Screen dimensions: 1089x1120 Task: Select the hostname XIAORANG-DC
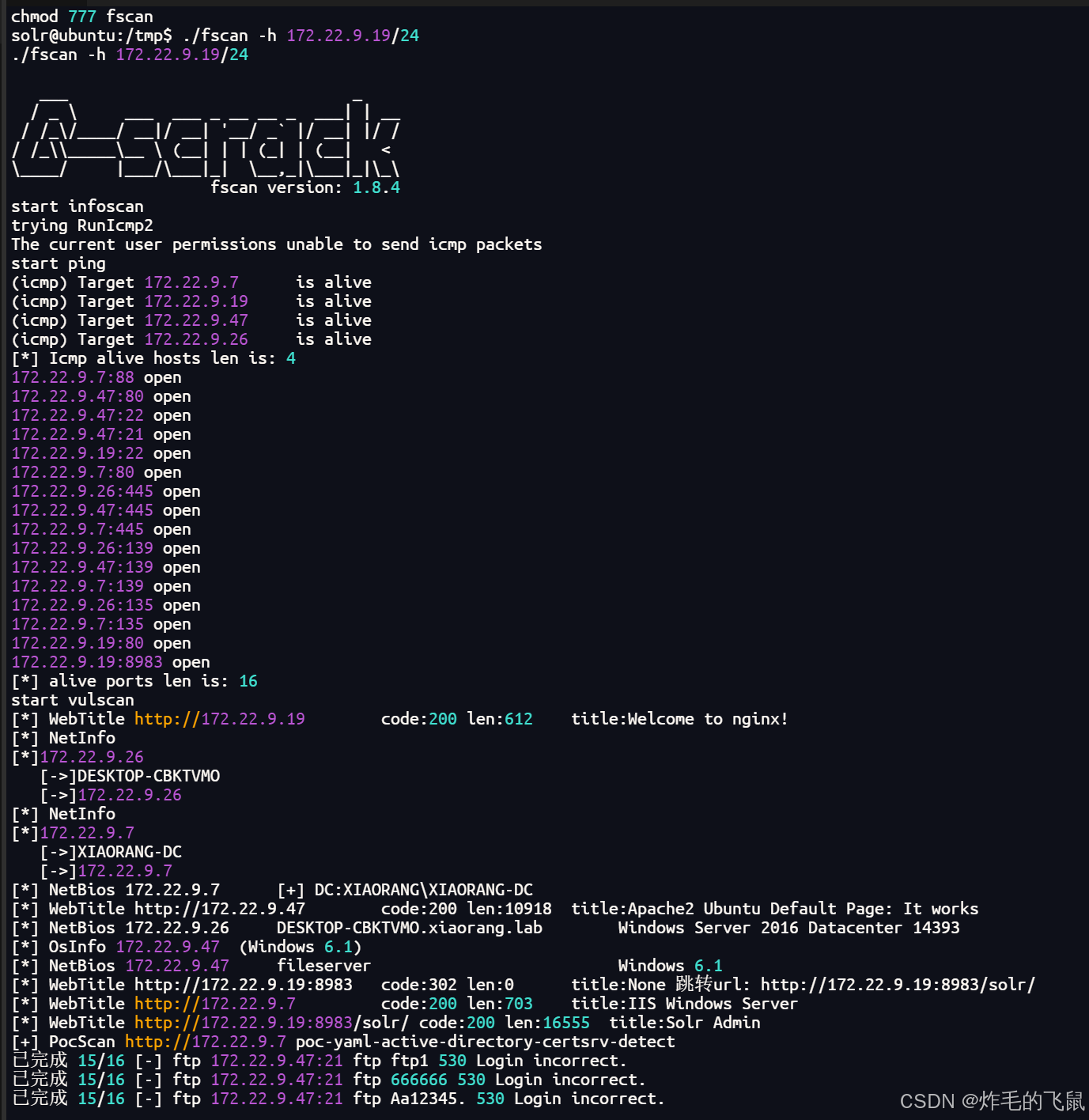coord(128,851)
